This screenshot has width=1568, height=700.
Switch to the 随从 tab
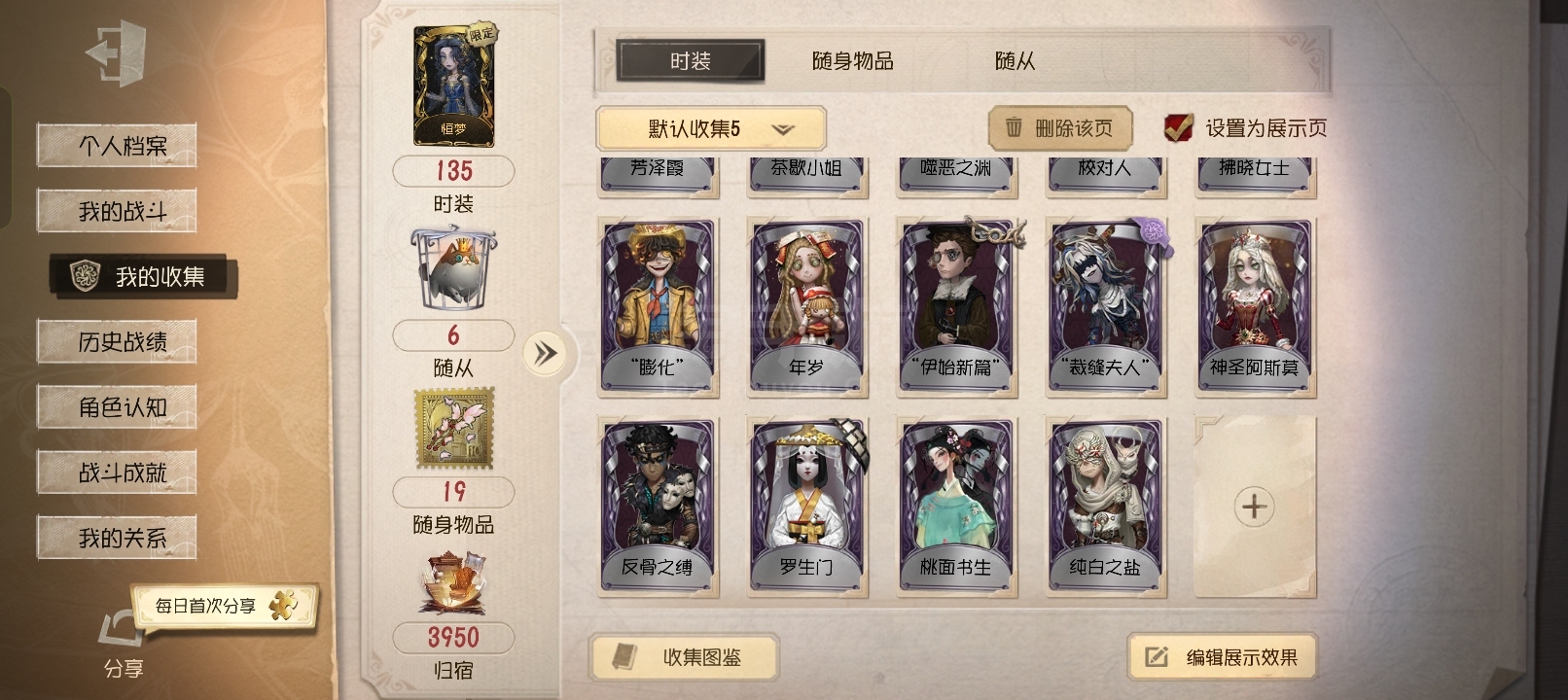pos(1015,61)
